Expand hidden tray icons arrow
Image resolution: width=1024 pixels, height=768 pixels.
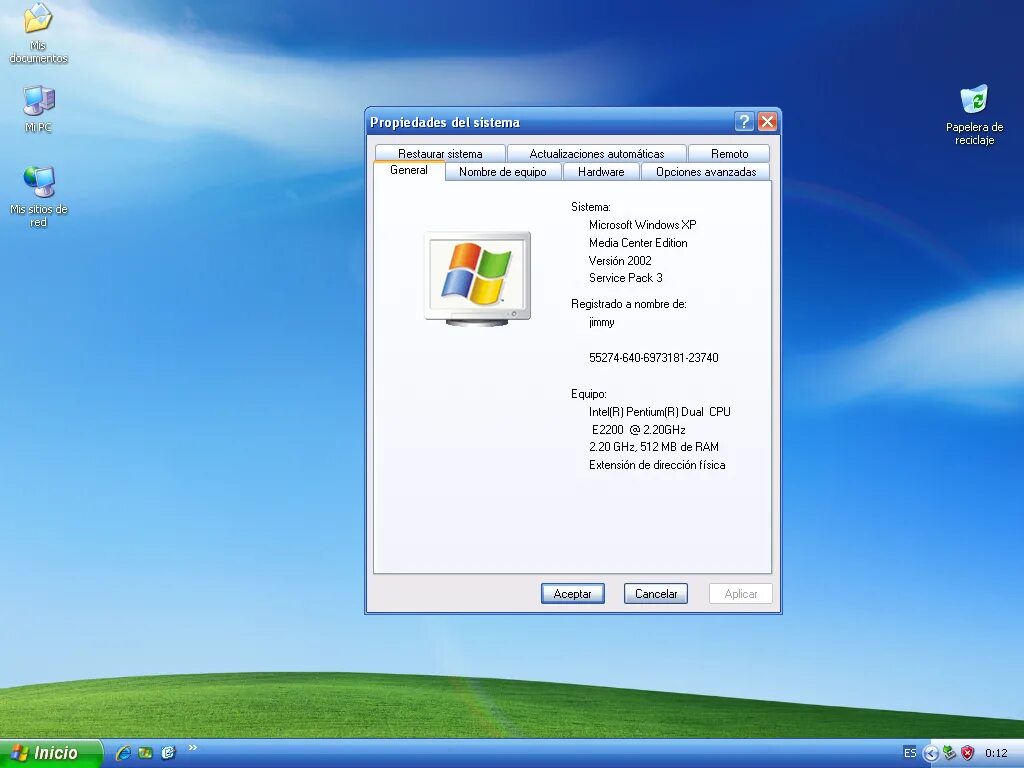(931, 754)
